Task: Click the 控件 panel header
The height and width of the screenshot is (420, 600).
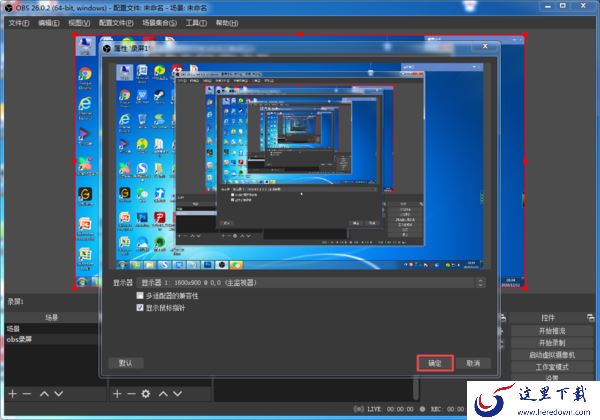Action: pyautogui.click(x=548, y=318)
